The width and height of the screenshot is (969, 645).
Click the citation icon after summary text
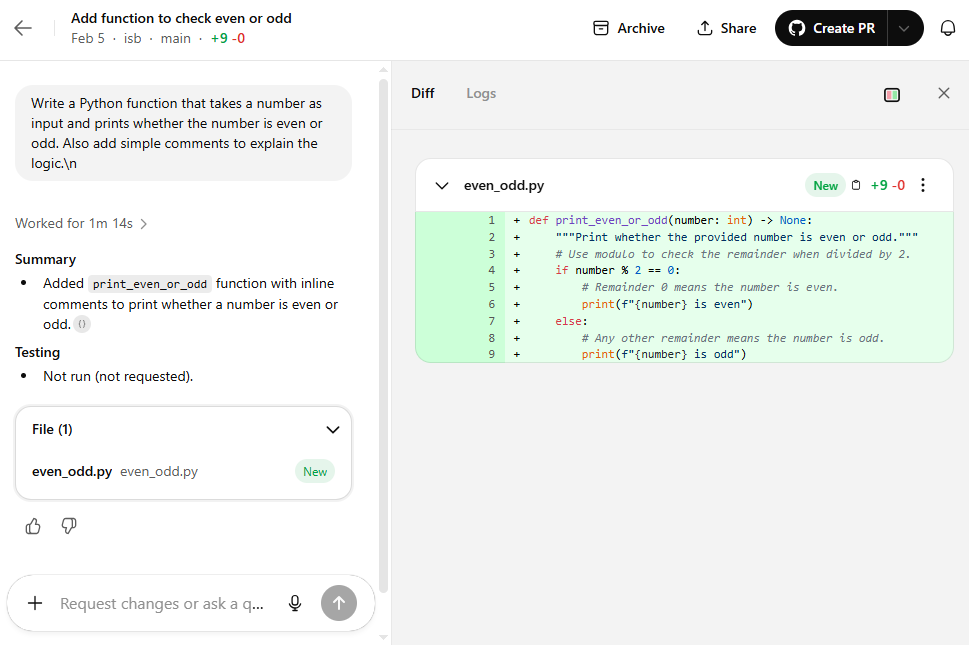click(82, 324)
